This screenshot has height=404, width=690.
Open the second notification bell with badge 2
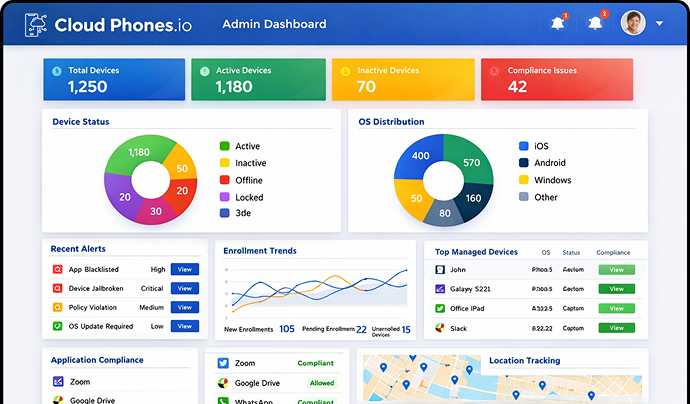point(595,23)
